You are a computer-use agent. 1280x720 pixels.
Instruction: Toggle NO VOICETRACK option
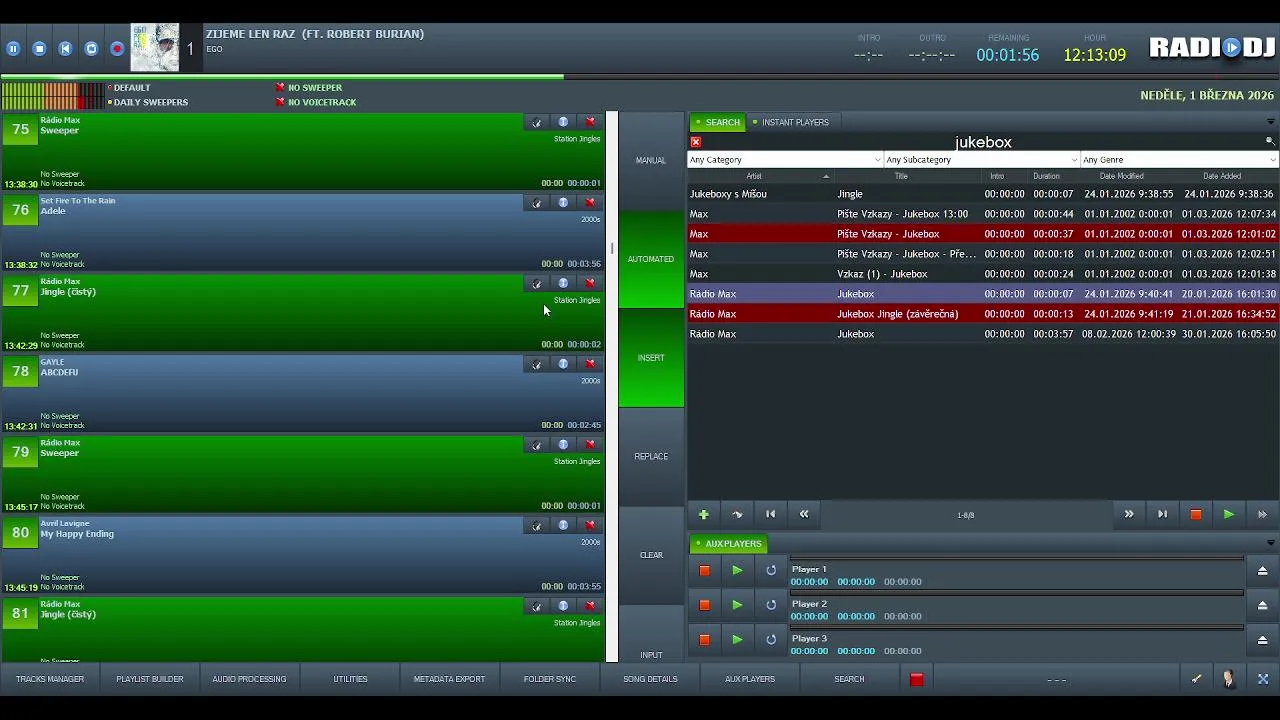pyautogui.click(x=315, y=102)
